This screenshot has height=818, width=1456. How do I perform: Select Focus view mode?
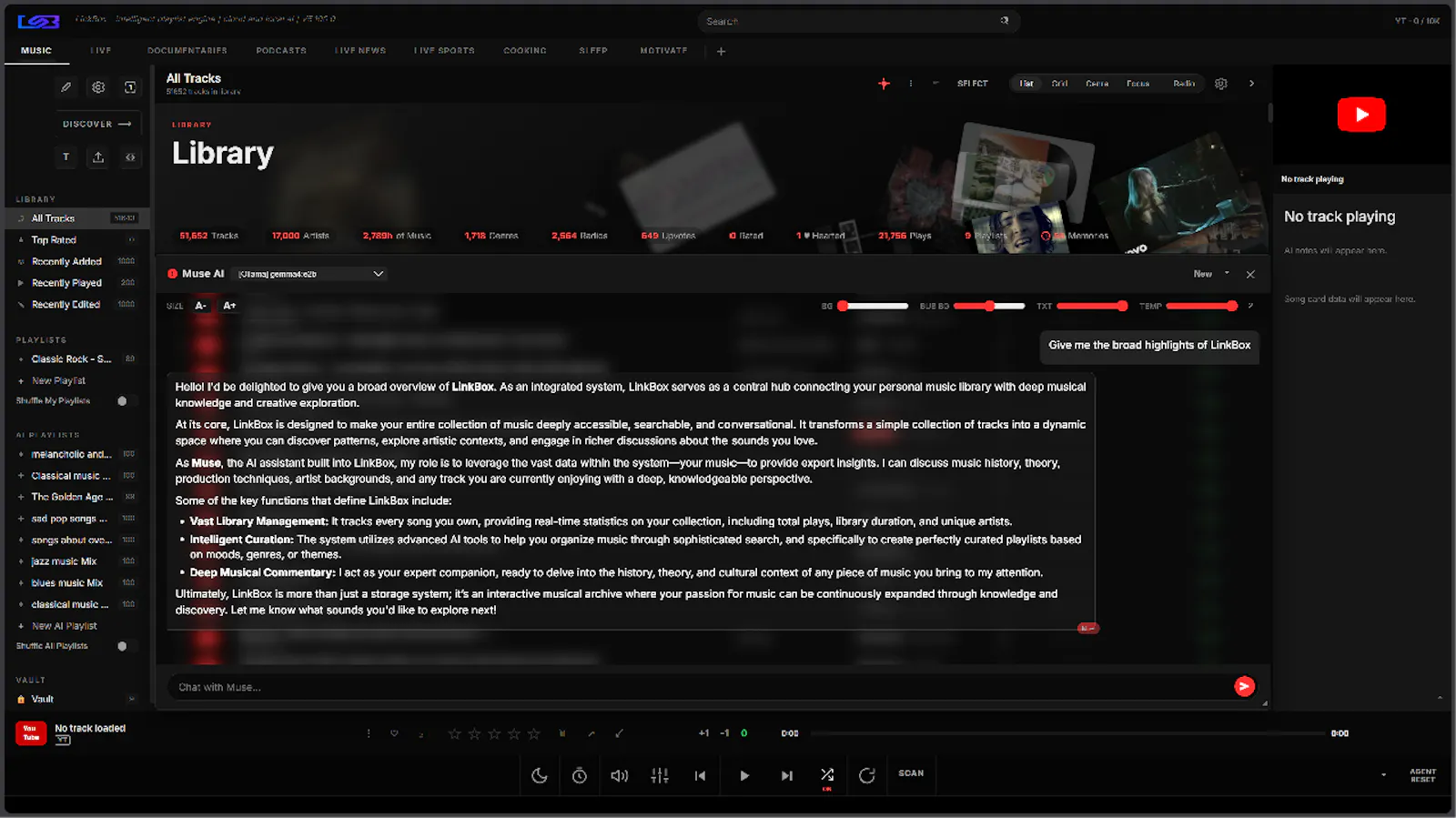click(x=1137, y=84)
